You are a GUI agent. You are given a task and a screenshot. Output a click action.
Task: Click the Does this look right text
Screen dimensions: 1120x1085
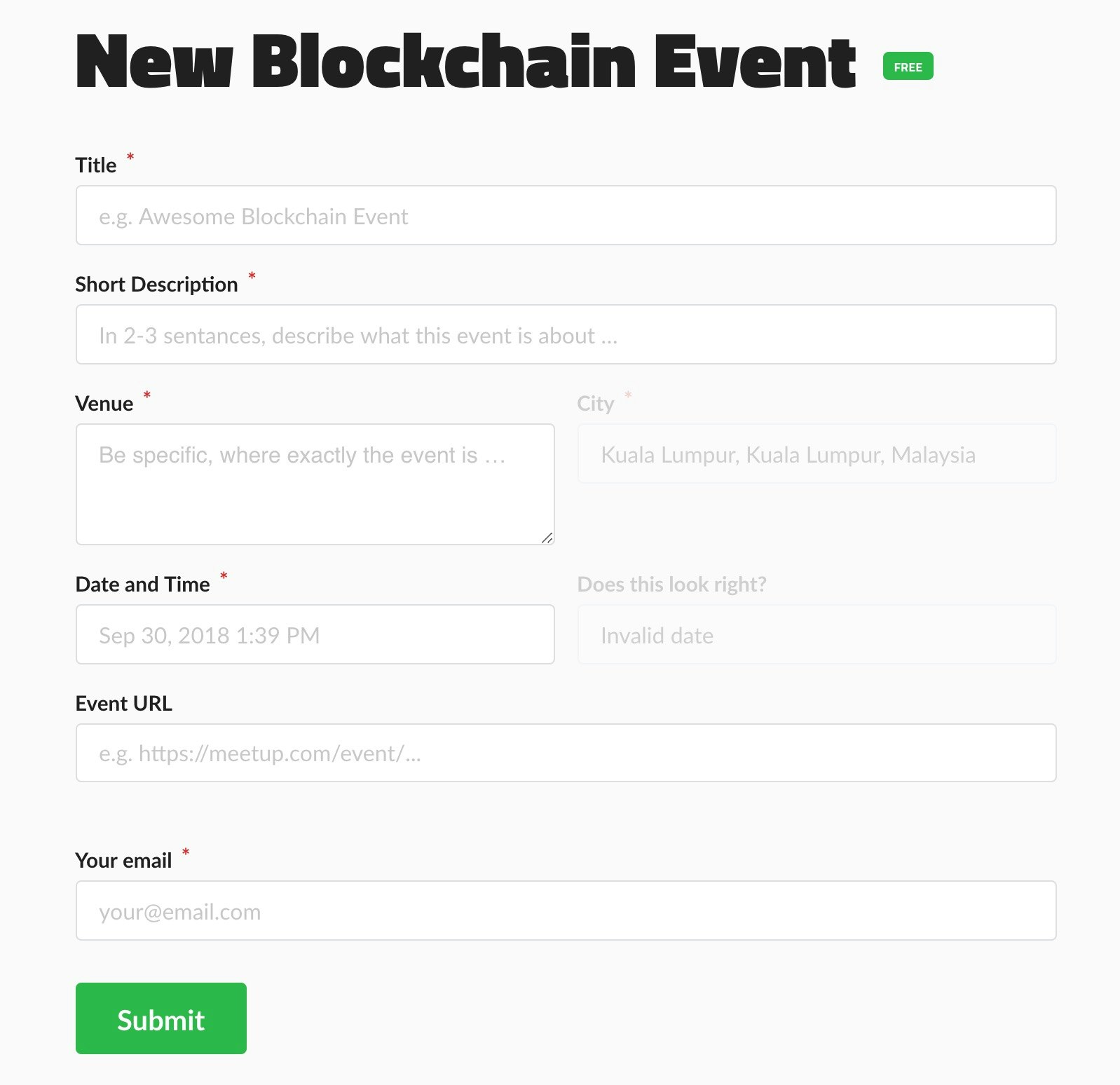[671, 584]
